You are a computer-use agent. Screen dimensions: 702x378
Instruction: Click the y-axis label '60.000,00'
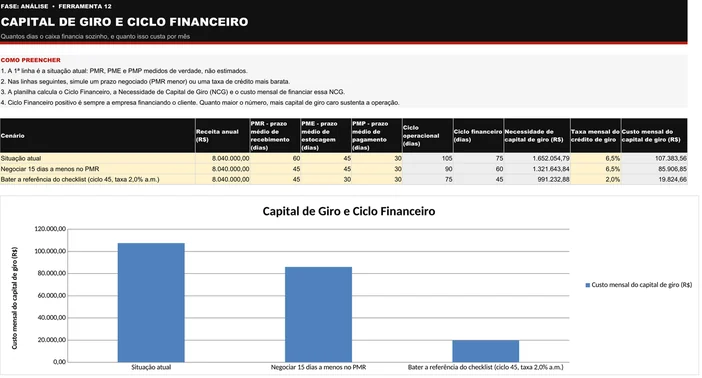(51, 296)
